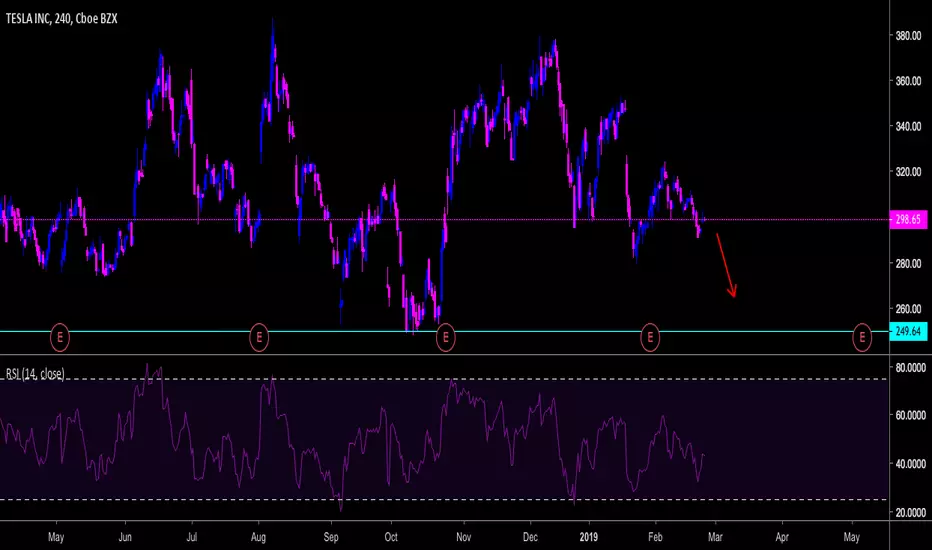The width and height of the screenshot is (932, 550).
Task: Click the 260.00 price axis value
Action: tap(908, 309)
